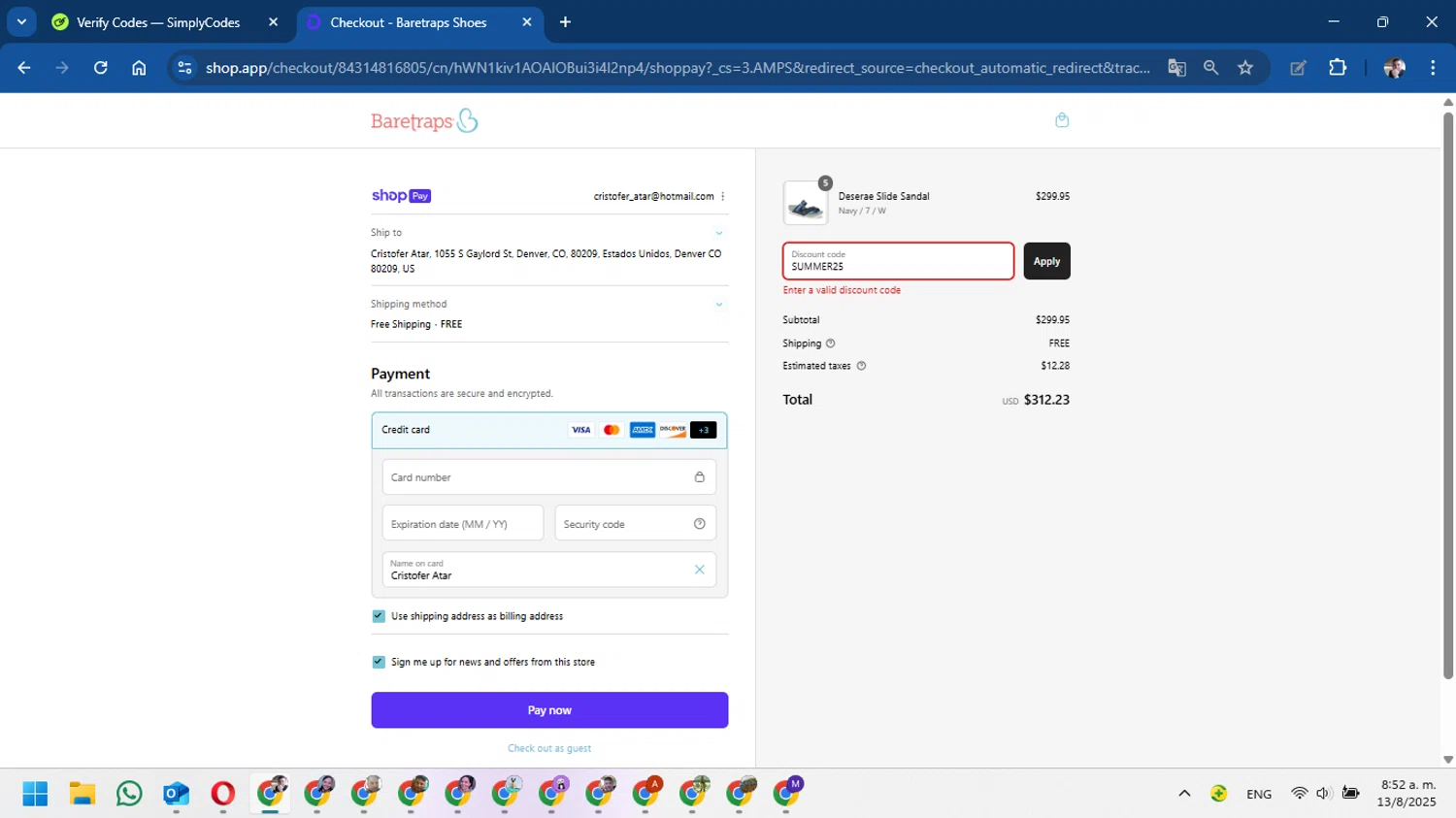This screenshot has width=1456, height=818.
Task: Open account options menu beside email
Action: (x=723, y=196)
